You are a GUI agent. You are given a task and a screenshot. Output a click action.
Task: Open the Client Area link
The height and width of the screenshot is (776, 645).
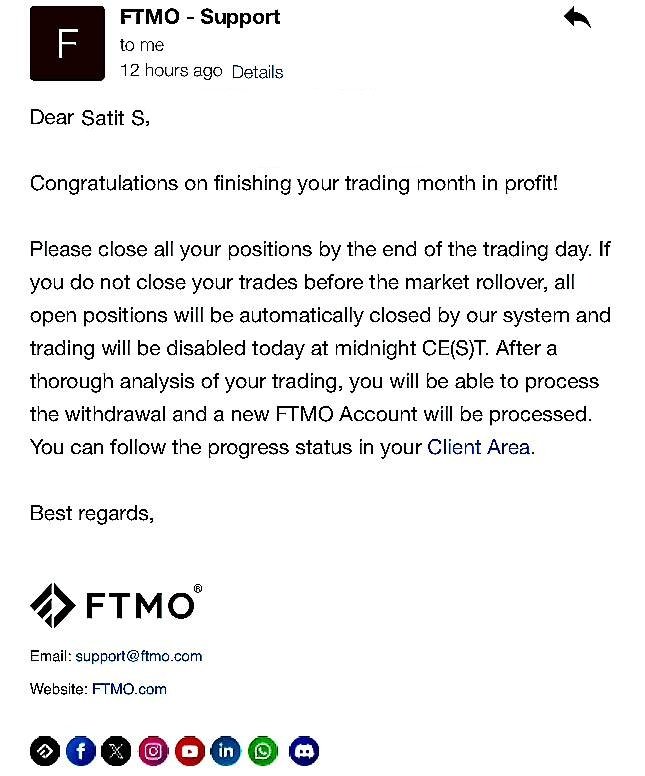click(479, 447)
